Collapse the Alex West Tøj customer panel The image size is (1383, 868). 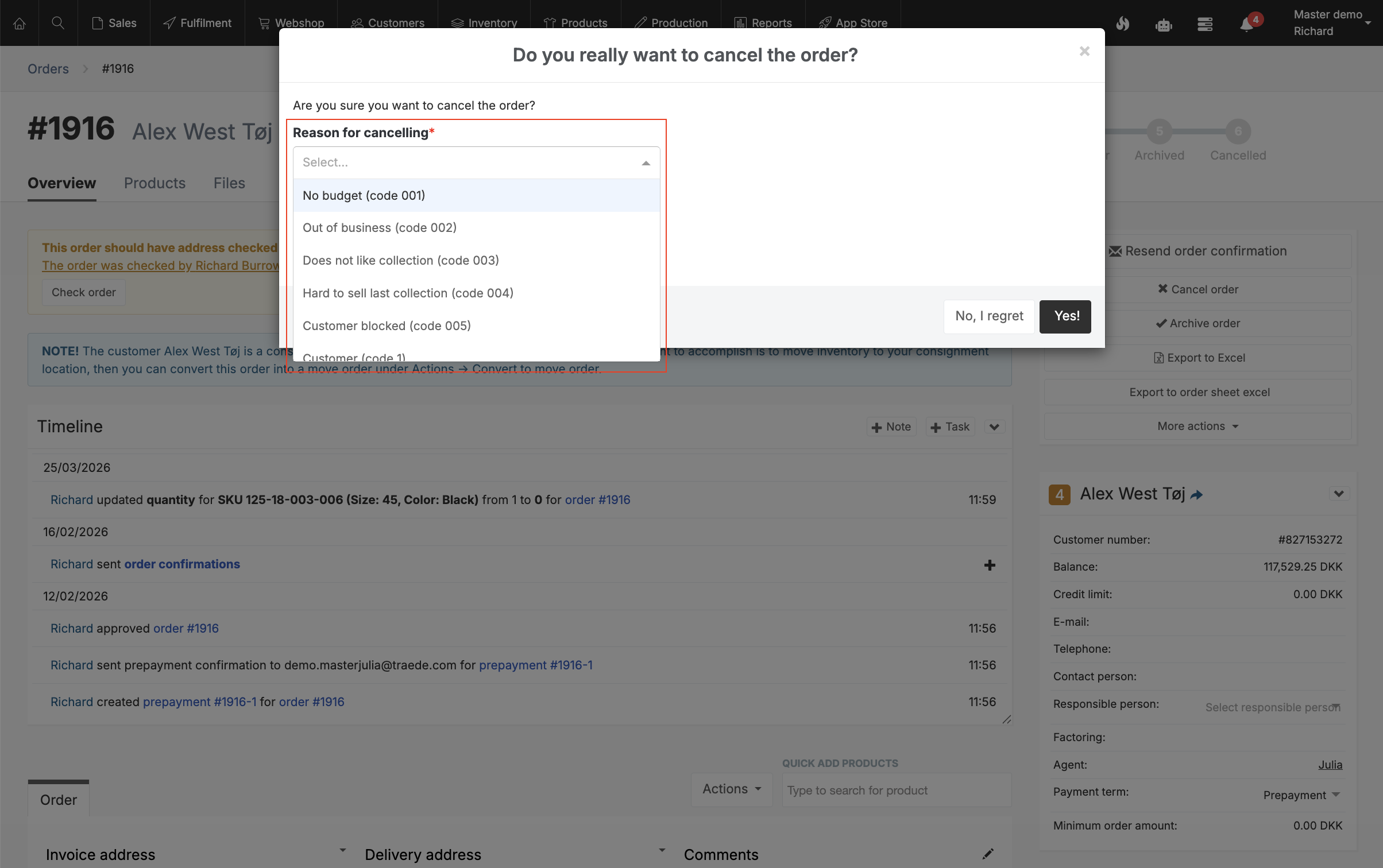[1339, 494]
